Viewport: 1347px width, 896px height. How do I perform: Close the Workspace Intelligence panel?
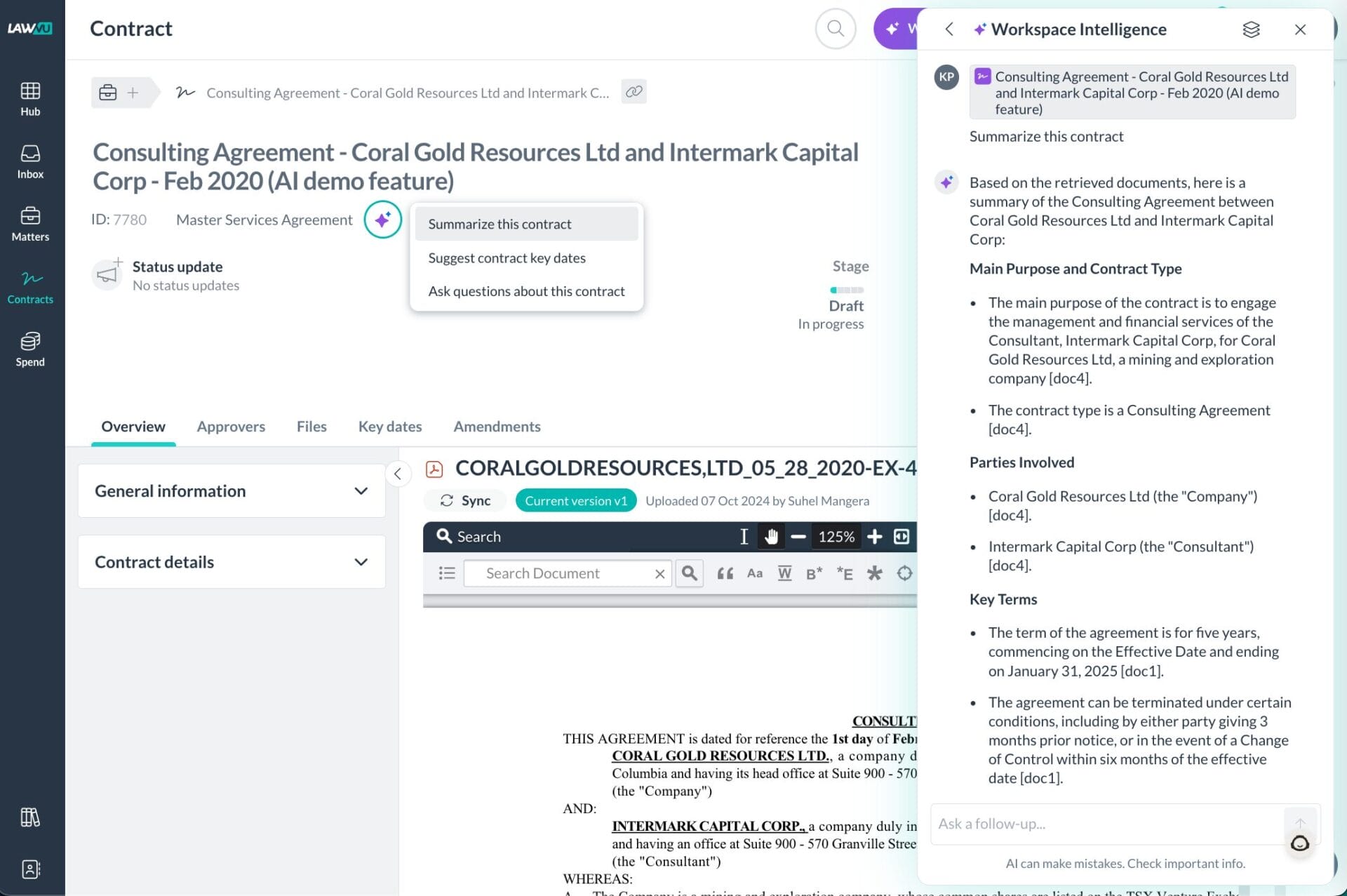pos(1300,29)
